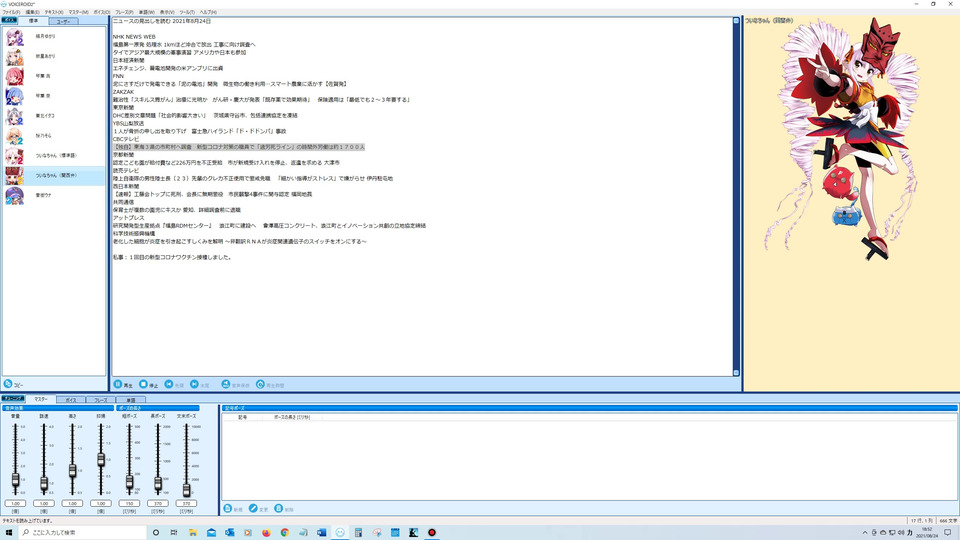Pick the 桜乃そら voice avatar
The height and width of the screenshot is (540, 960).
[x=15, y=136]
